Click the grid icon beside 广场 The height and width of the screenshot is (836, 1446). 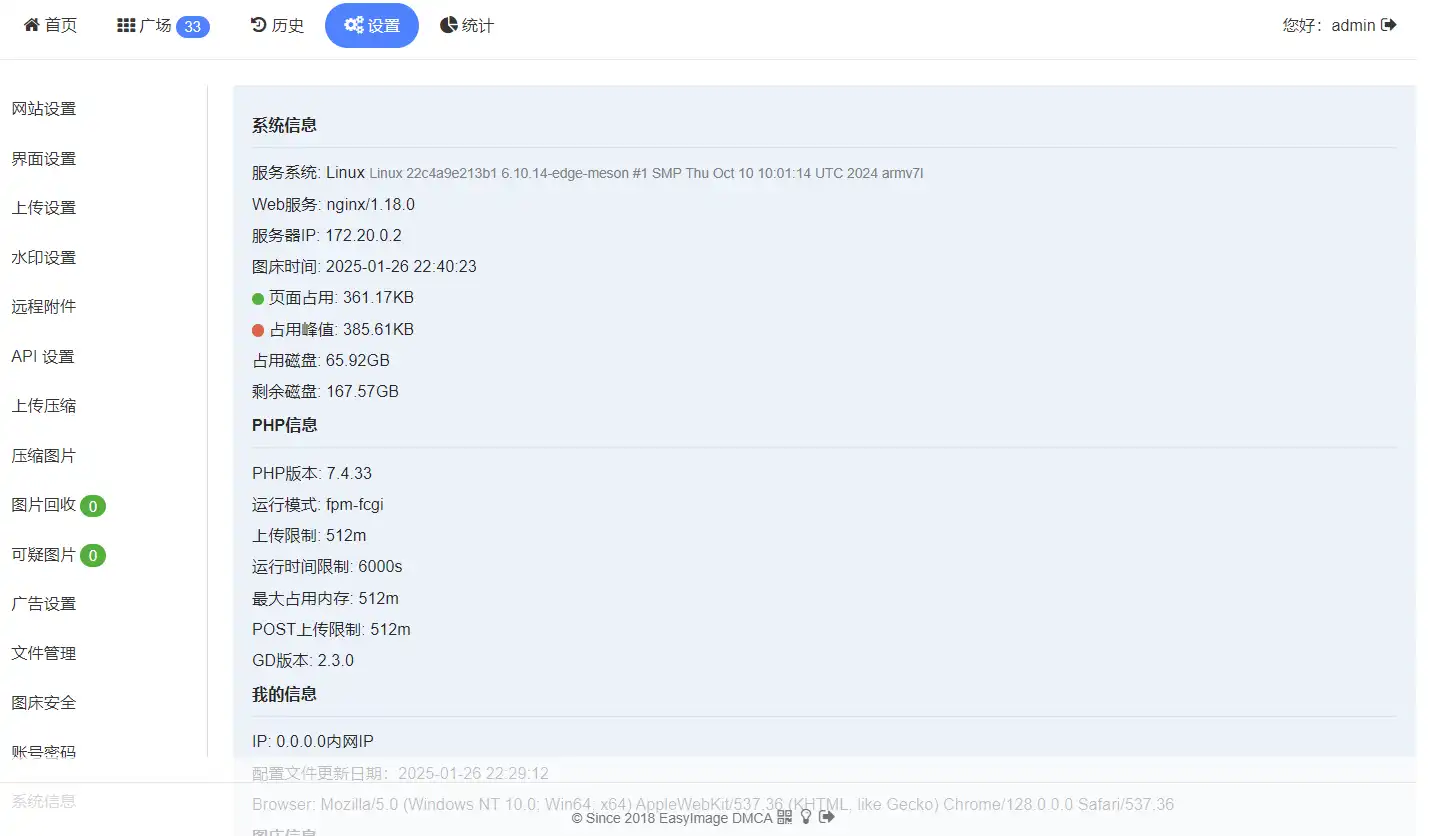tap(126, 25)
